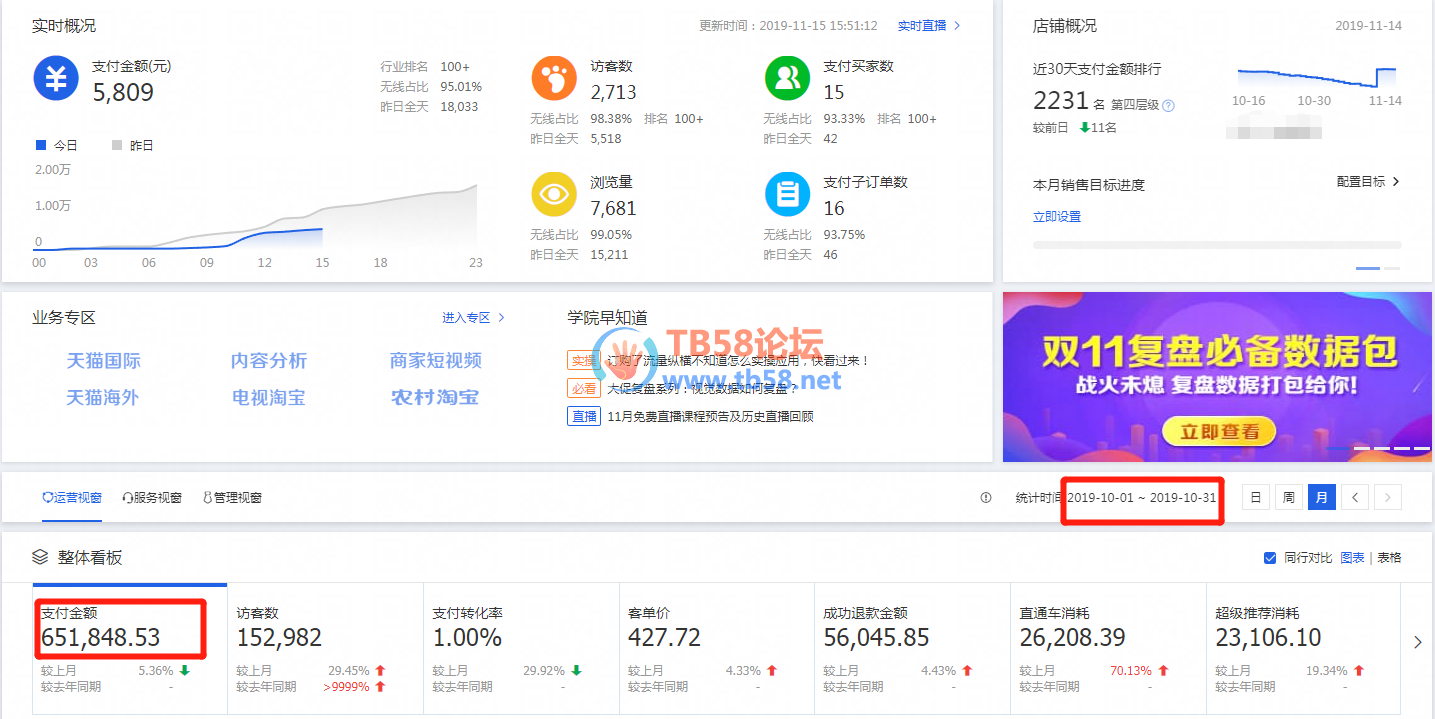The height and width of the screenshot is (719, 1435).
Task: Go to previous statistics period
Action: 1355,497
